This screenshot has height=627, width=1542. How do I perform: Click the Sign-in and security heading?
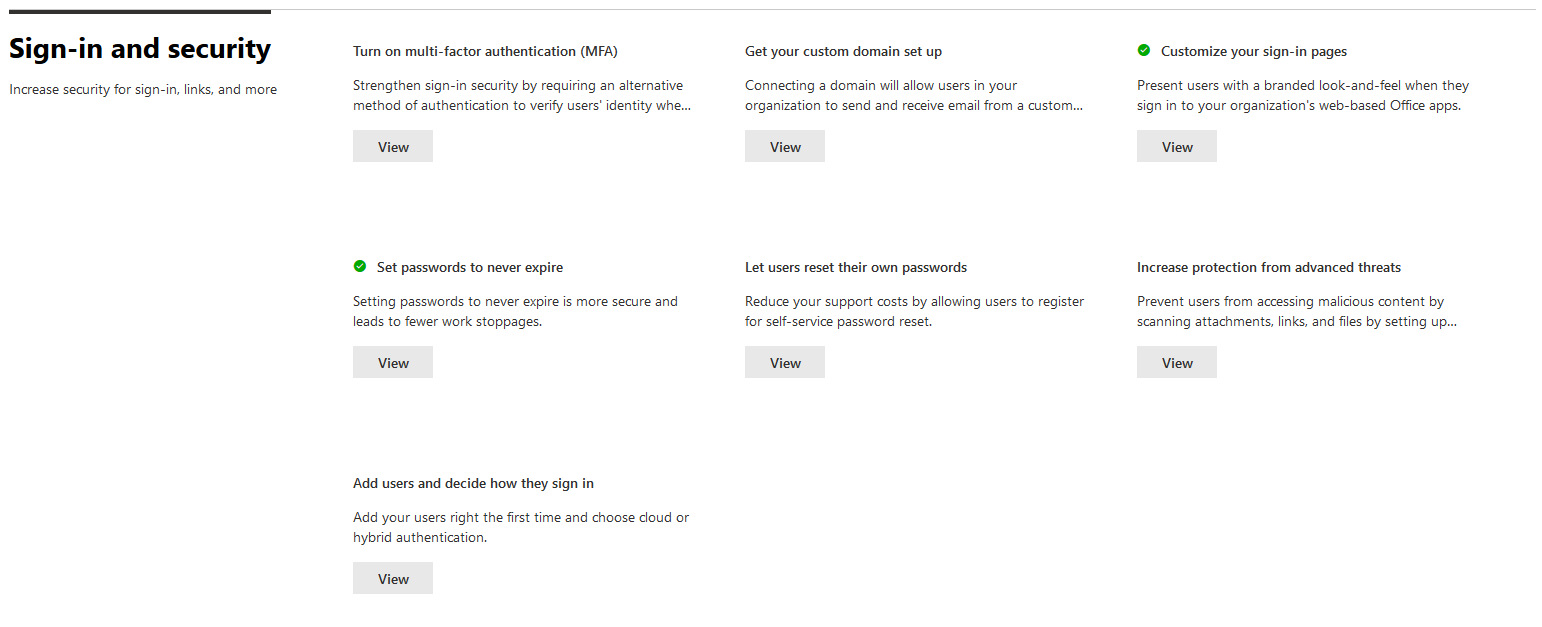click(x=140, y=48)
